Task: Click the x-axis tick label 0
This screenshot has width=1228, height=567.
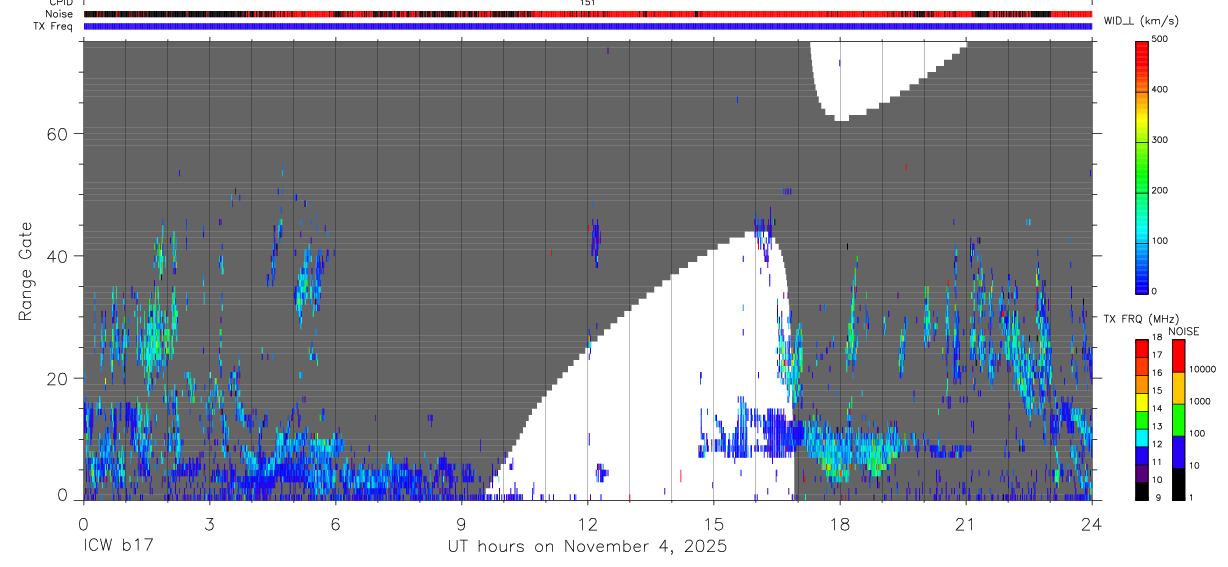Action: point(84,523)
